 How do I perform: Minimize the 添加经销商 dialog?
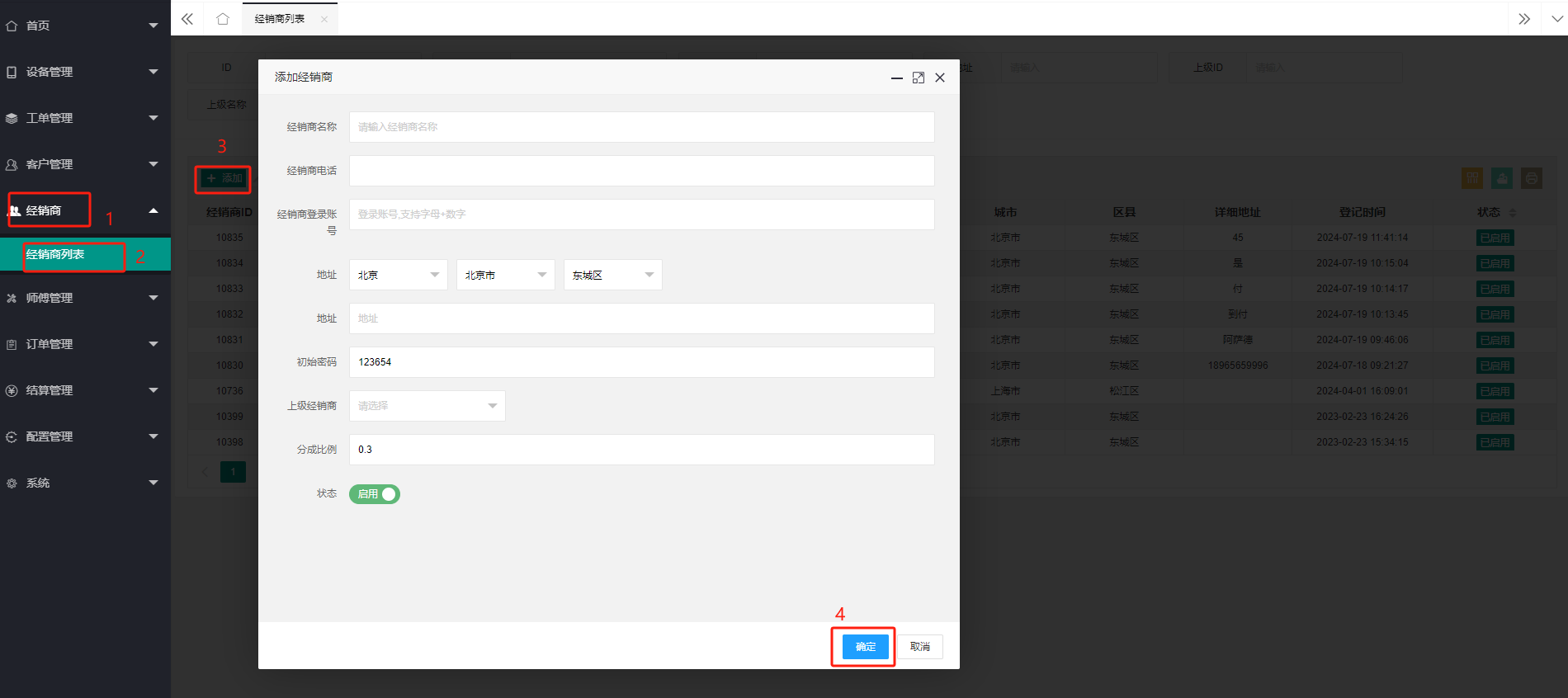897,78
